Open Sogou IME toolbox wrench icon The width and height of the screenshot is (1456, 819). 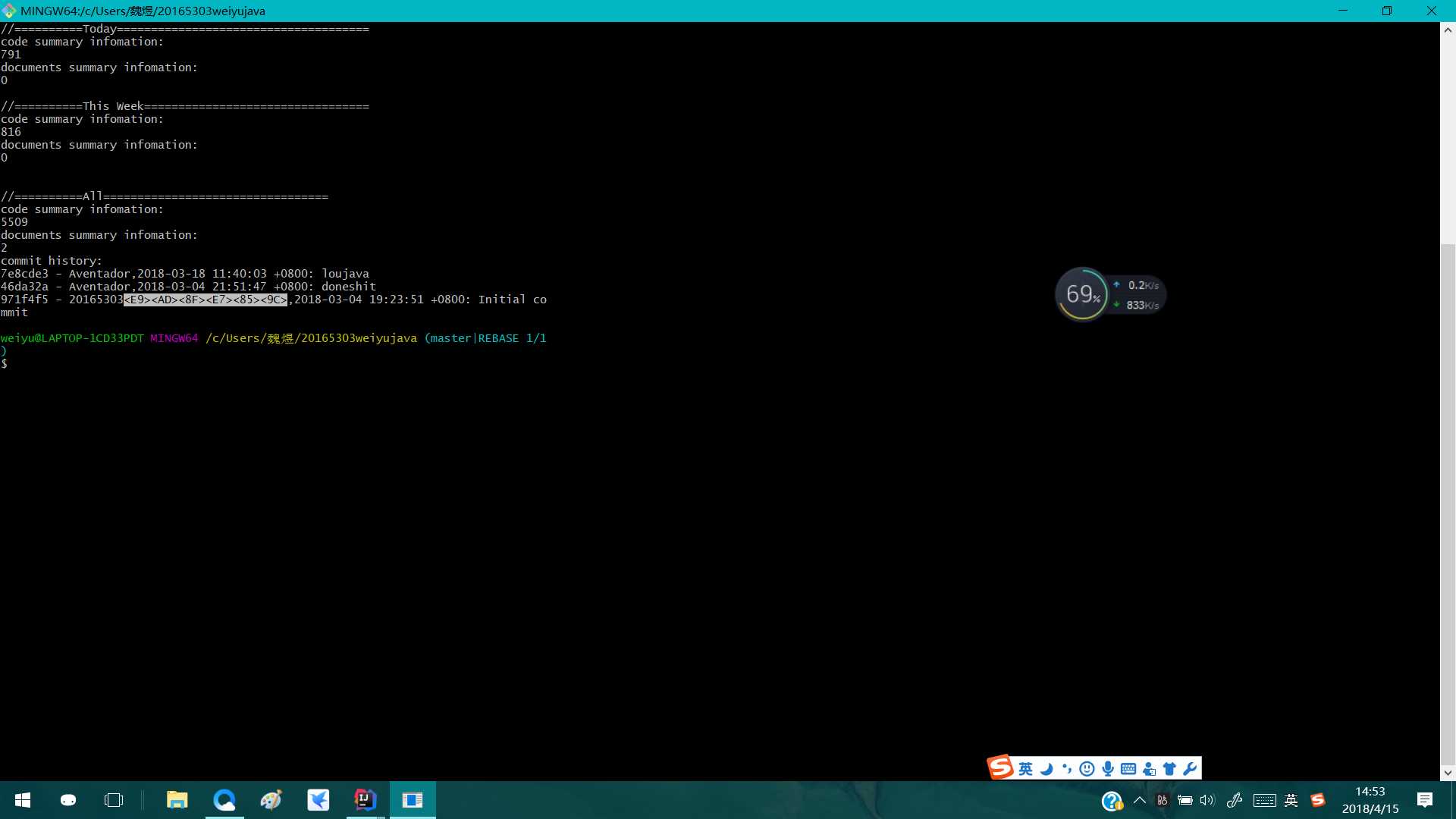pyautogui.click(x=1190, y=769)
